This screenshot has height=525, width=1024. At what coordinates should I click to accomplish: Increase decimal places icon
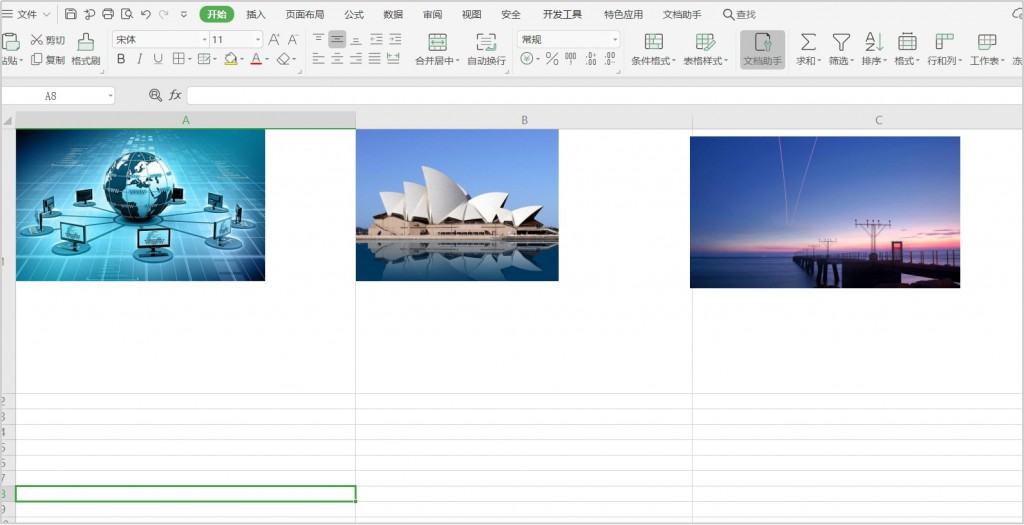(591, 59)
